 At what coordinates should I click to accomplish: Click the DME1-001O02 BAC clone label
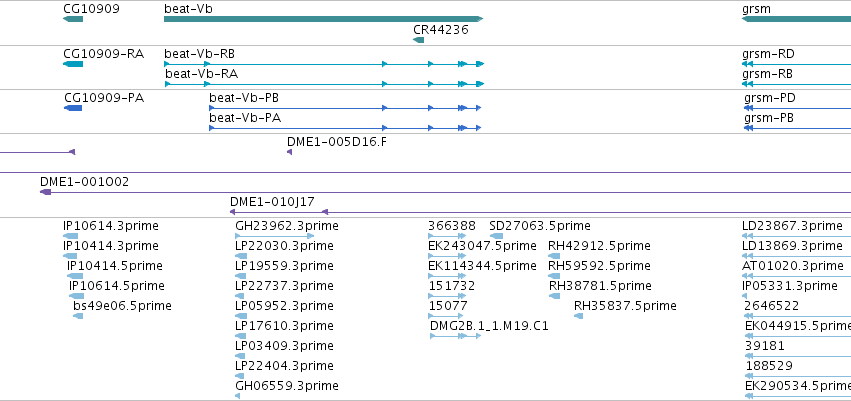coord(85,182)
